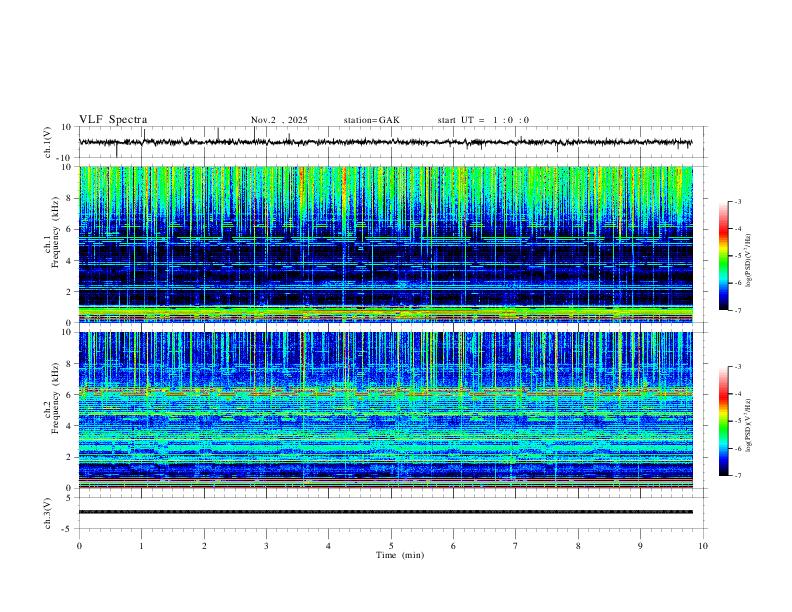Image resolution: width=792 pixels, height=612 pixels.
Task: Select the "start UT = 1 :0 :0" text
Action: click(x=483, y=120)
